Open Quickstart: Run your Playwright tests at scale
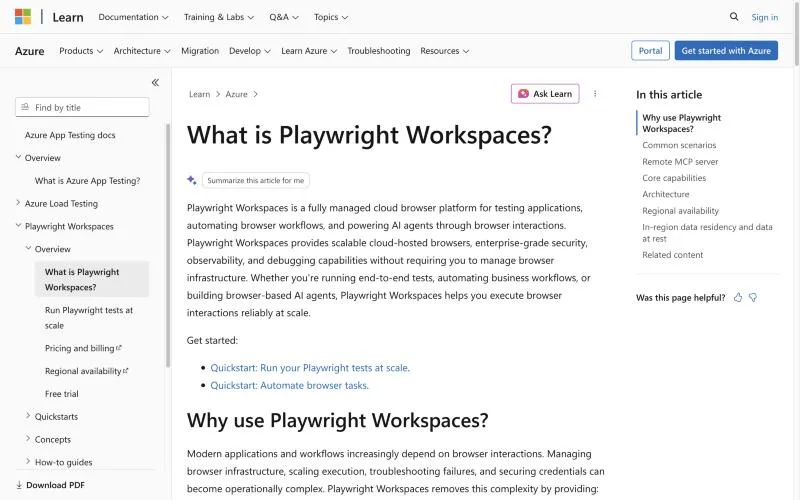The width and height of the screenshot is (800, 500). (x=310, y=367)
